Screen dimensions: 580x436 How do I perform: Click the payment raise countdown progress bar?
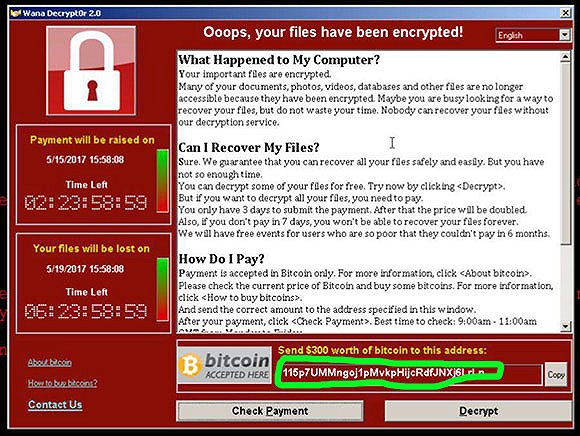point(162,181)
